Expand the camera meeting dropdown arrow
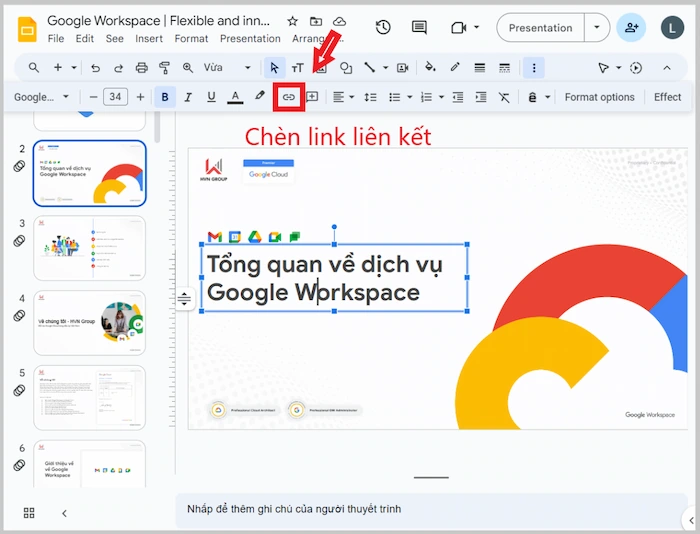The height and width of the screenshot is (534, 700). pos(476,27)
